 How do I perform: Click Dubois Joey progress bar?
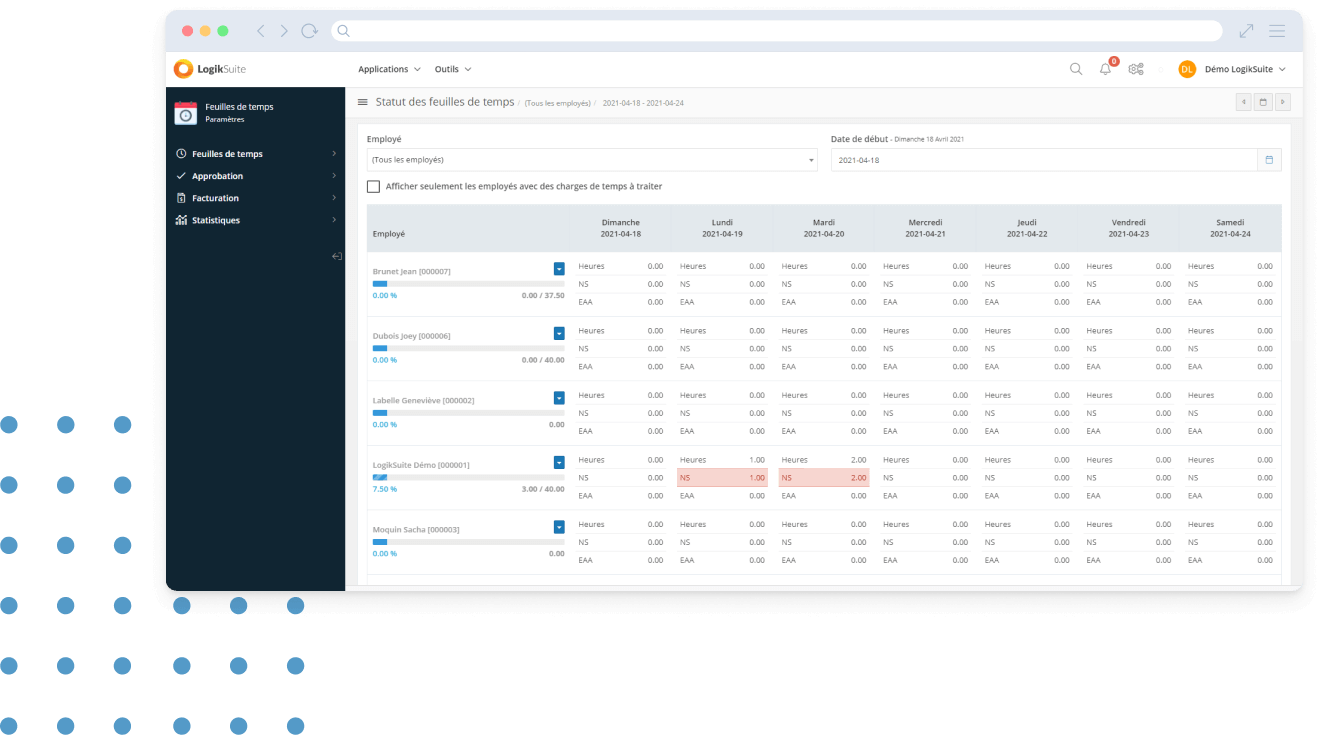(468, 348)
